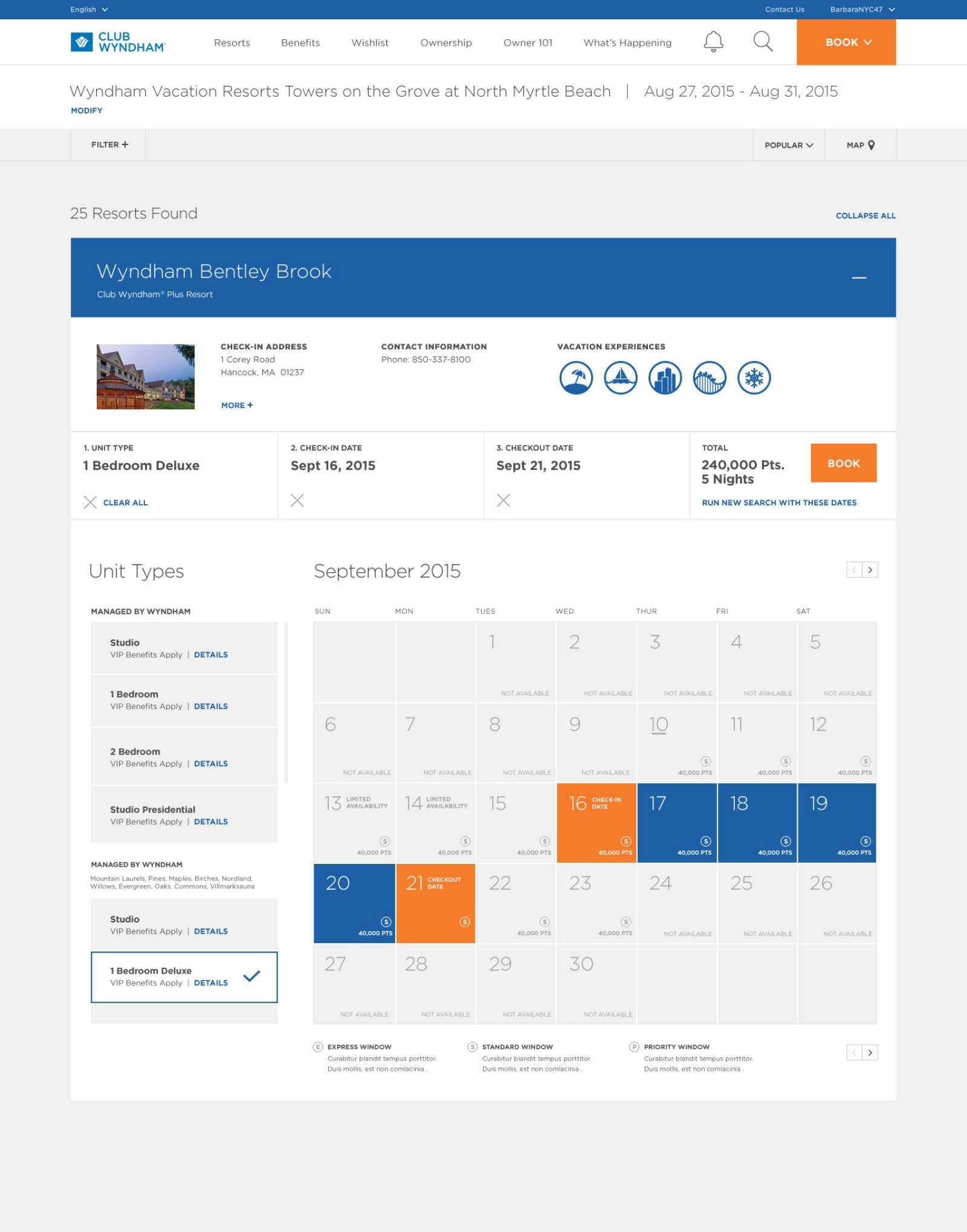Click the beach palm tree experience icon
Viewport: 967px width, 1232px height.
575,378
